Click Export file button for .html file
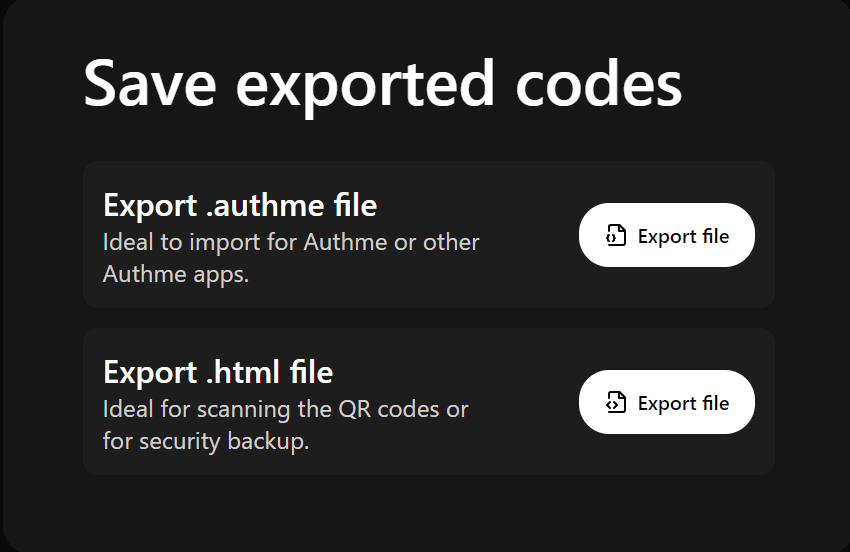850x552 pixels. point(666,402)
